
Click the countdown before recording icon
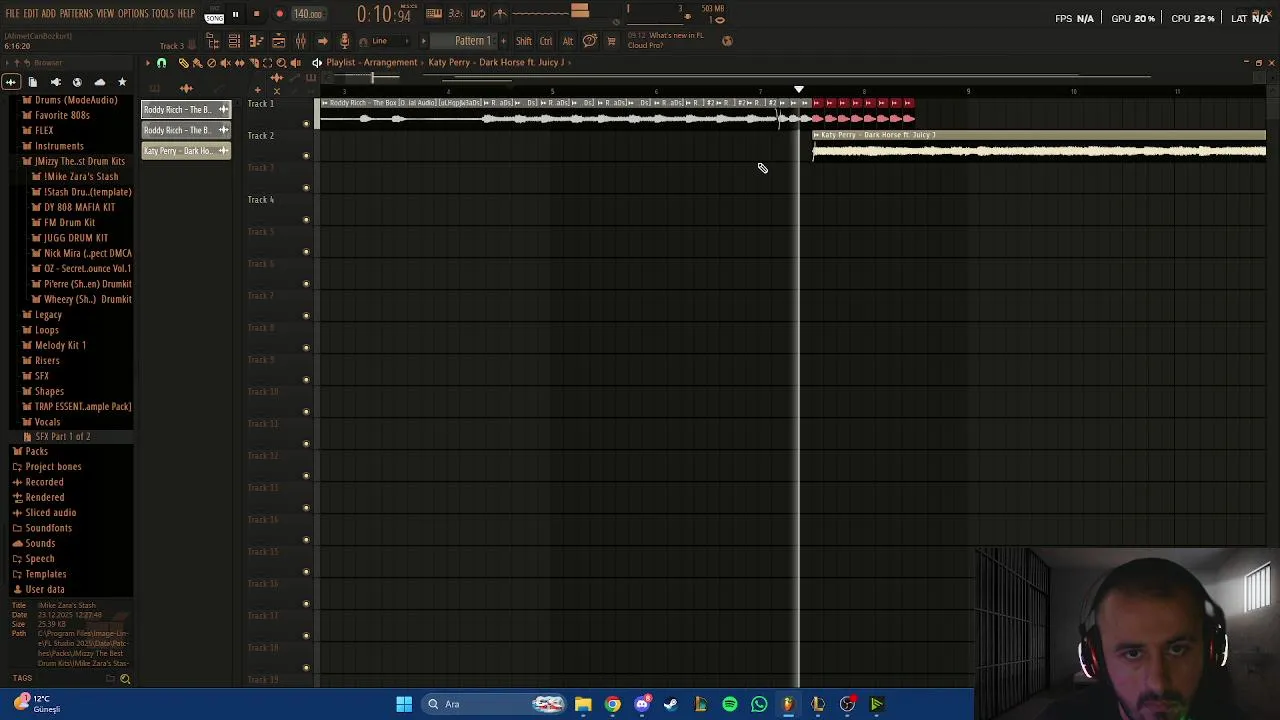pos(455,14)
